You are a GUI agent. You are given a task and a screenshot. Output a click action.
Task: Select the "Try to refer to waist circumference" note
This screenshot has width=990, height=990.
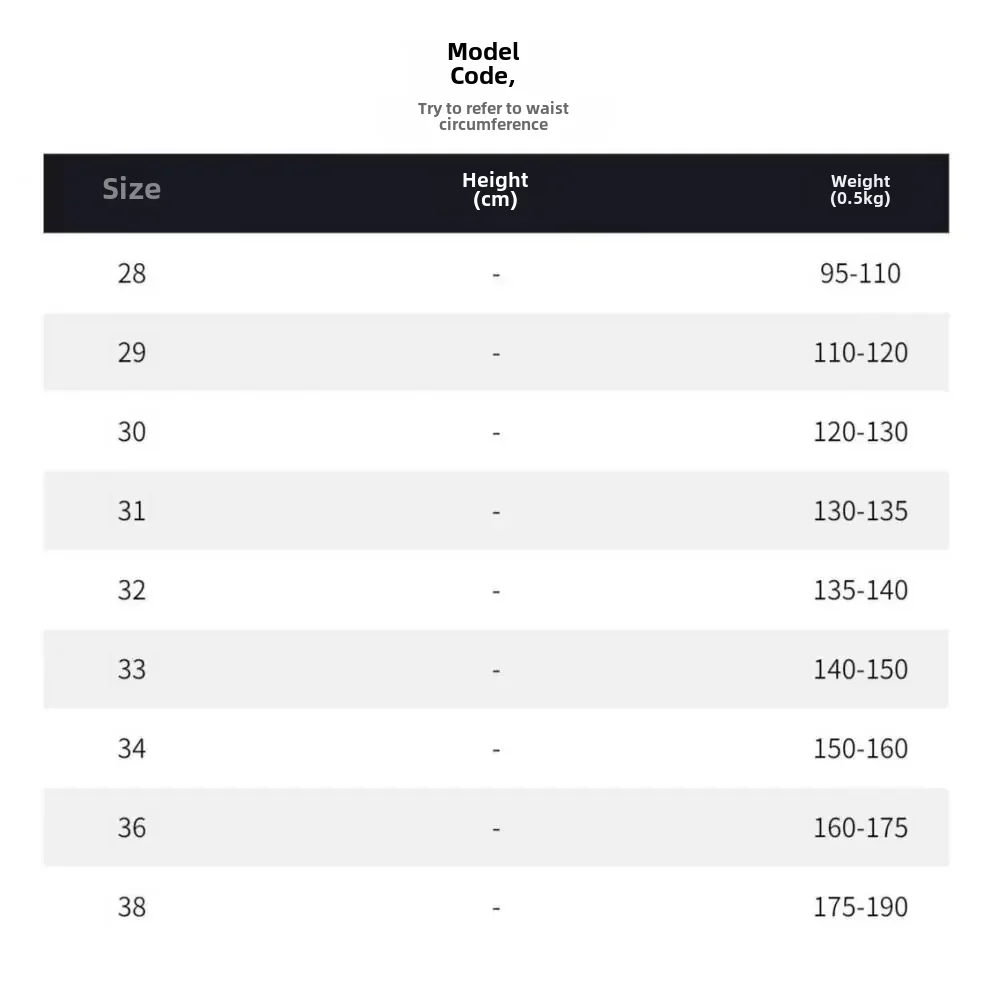point(493,116)
